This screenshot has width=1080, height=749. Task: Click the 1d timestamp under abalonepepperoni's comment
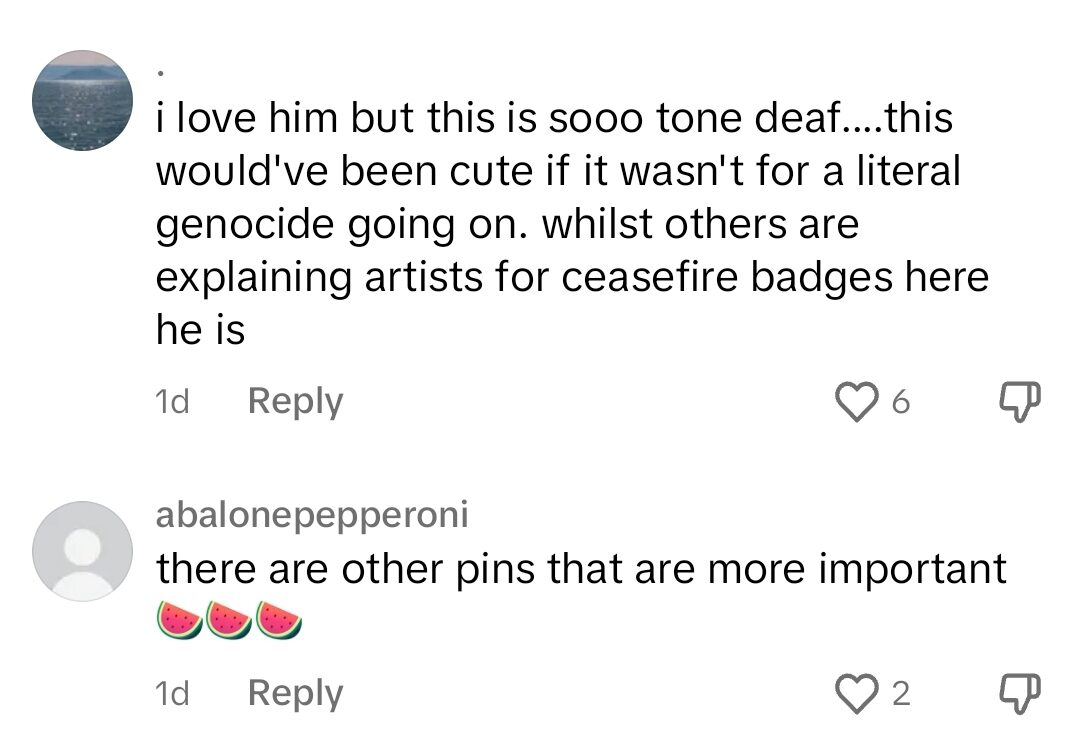[x=172, y=694]
